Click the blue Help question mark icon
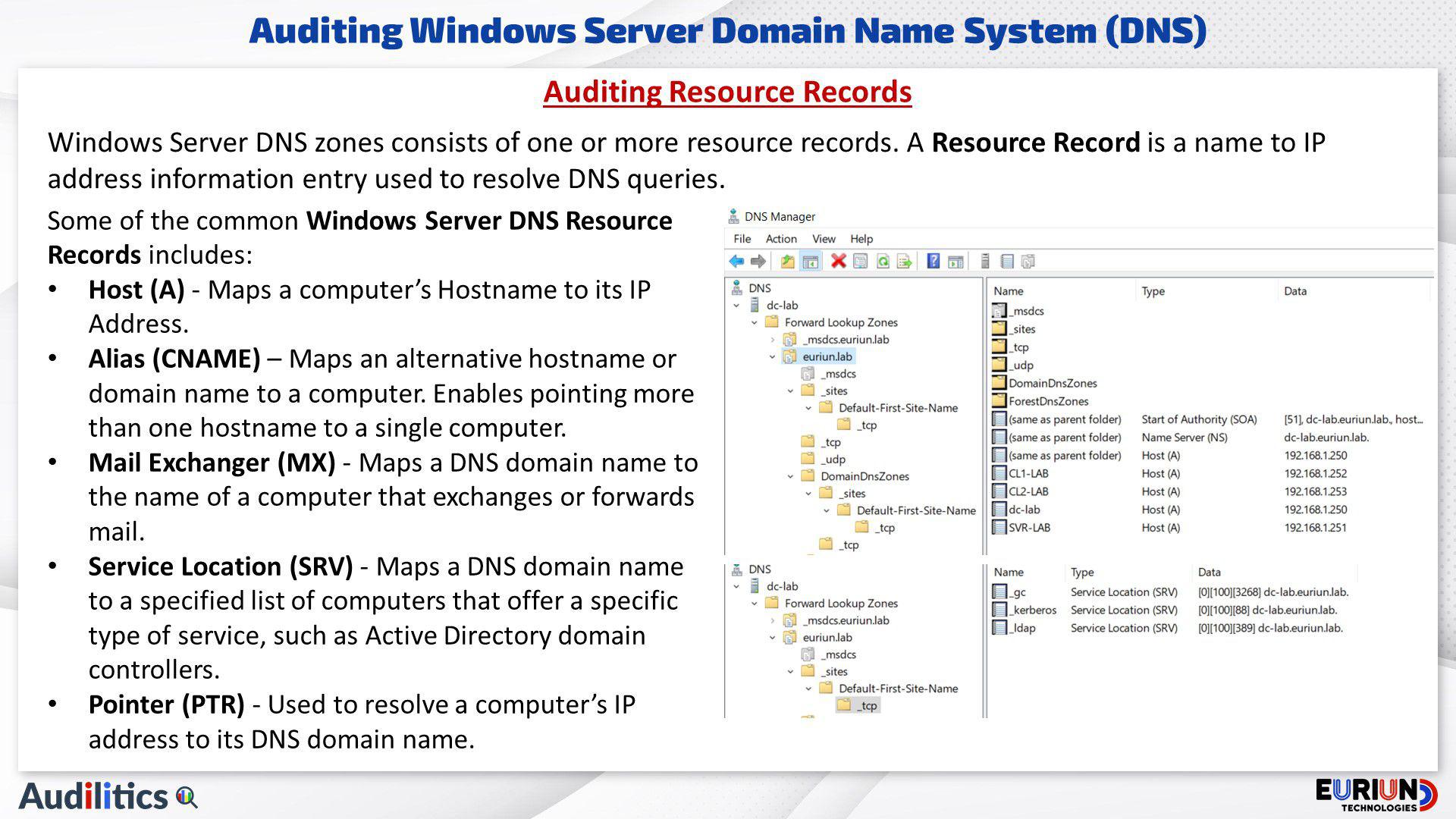This screenshot has width=1456, height=819. [934, 262]
